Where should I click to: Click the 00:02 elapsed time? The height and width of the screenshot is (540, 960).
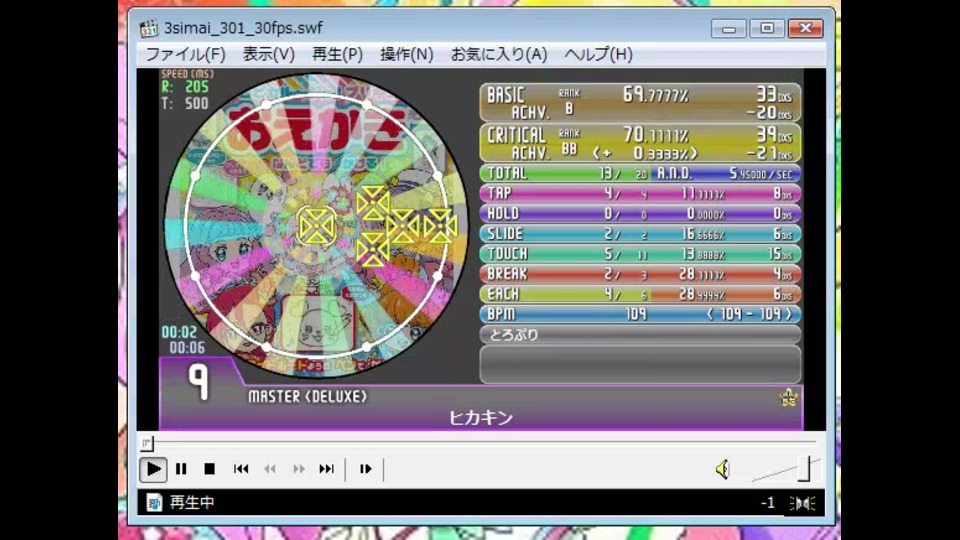point(179,332)
